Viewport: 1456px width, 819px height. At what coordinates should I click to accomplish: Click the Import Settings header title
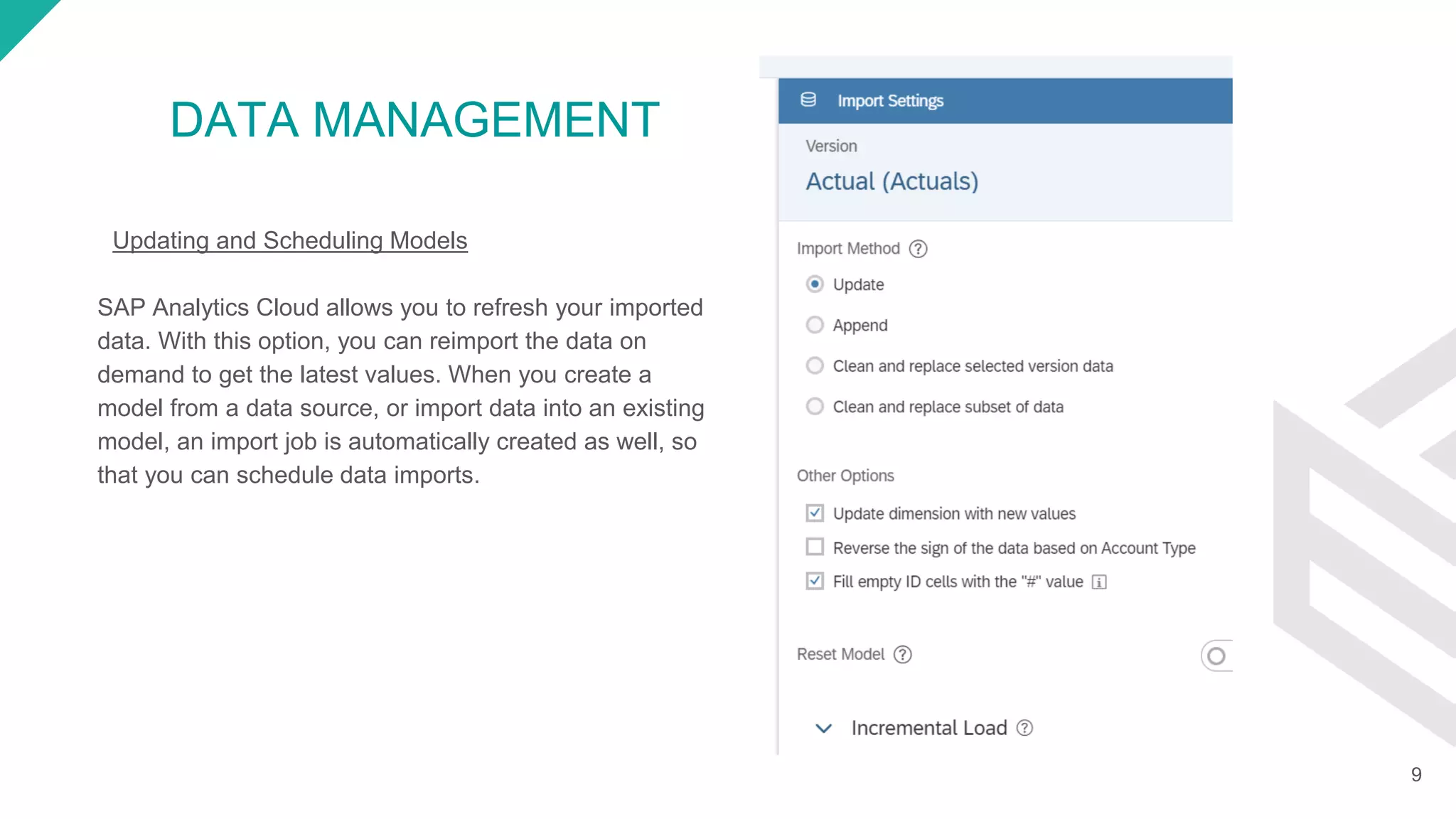point(890,101)
